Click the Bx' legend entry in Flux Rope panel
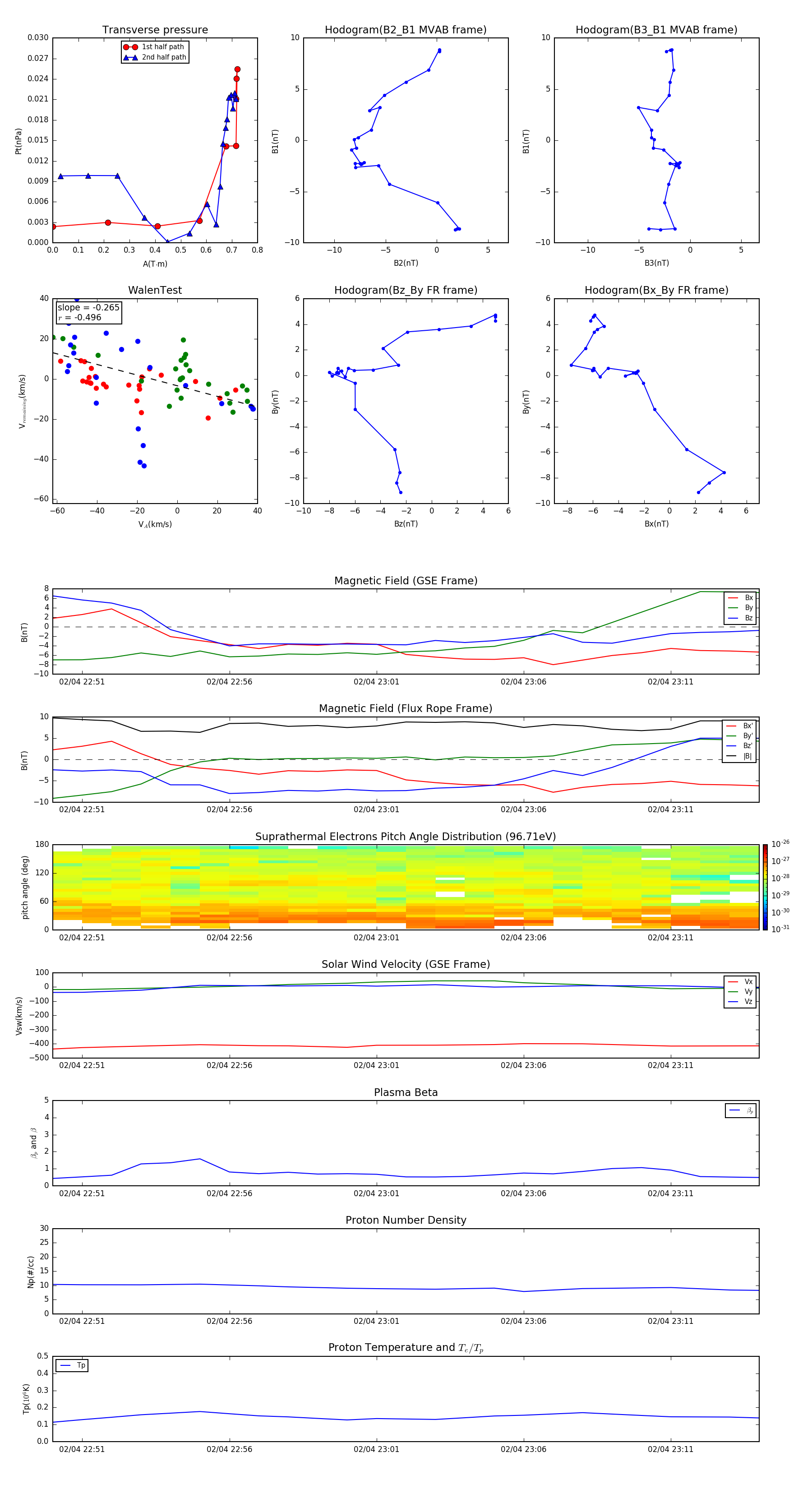812x1489 pixels. (740, 726)
